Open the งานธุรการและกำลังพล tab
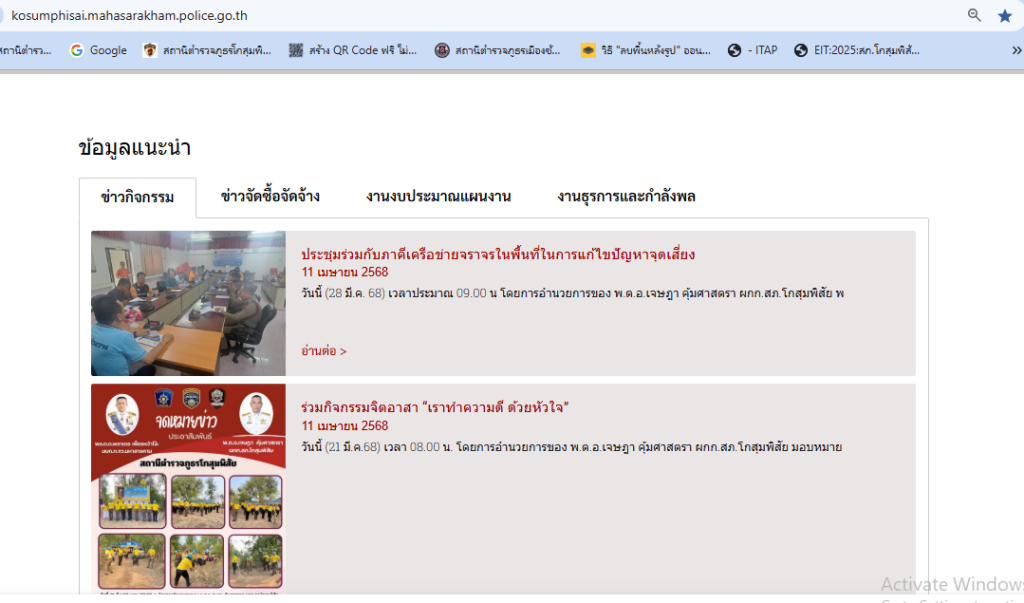Viewport: 1024px width, 603px height. pos(626,196)
